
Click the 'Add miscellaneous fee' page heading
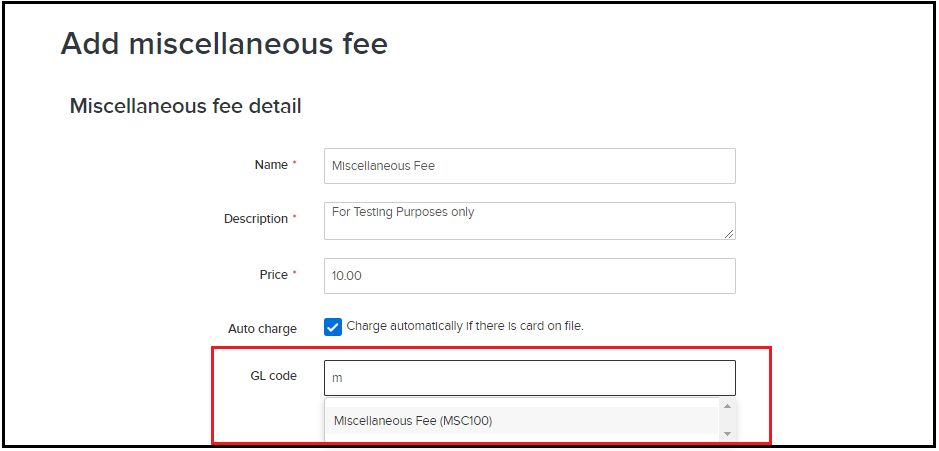pyautogui.click(x=224, y=44)
